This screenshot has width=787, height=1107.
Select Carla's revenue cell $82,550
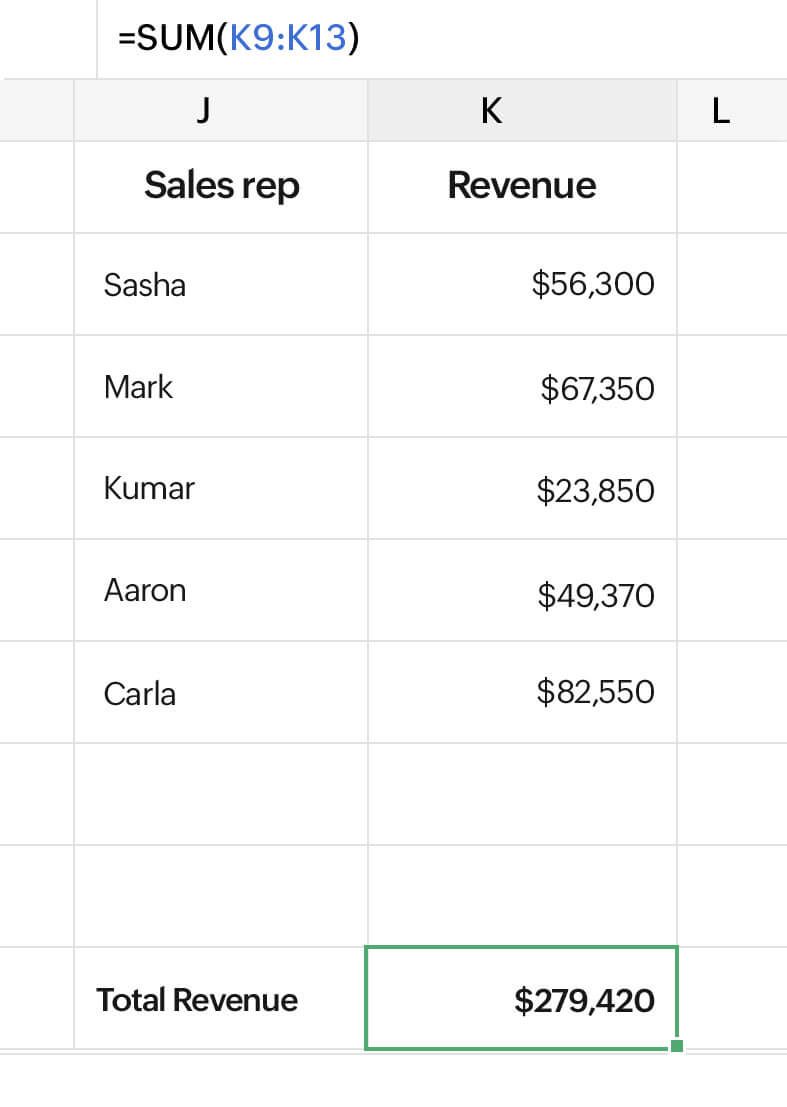pyautogui.click(x=521, y=693)
